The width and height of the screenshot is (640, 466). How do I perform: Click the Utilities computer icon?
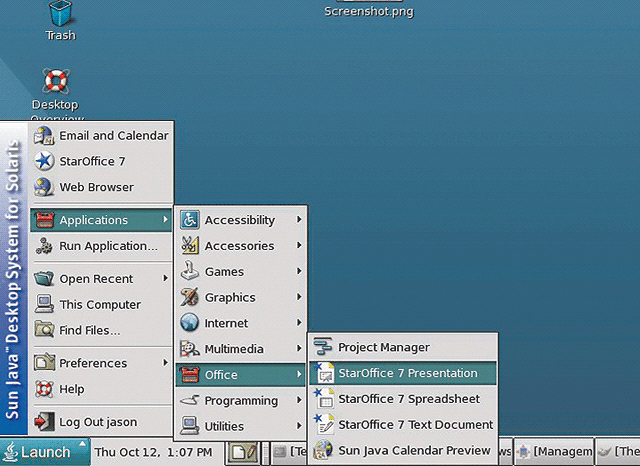pos(190,426)
